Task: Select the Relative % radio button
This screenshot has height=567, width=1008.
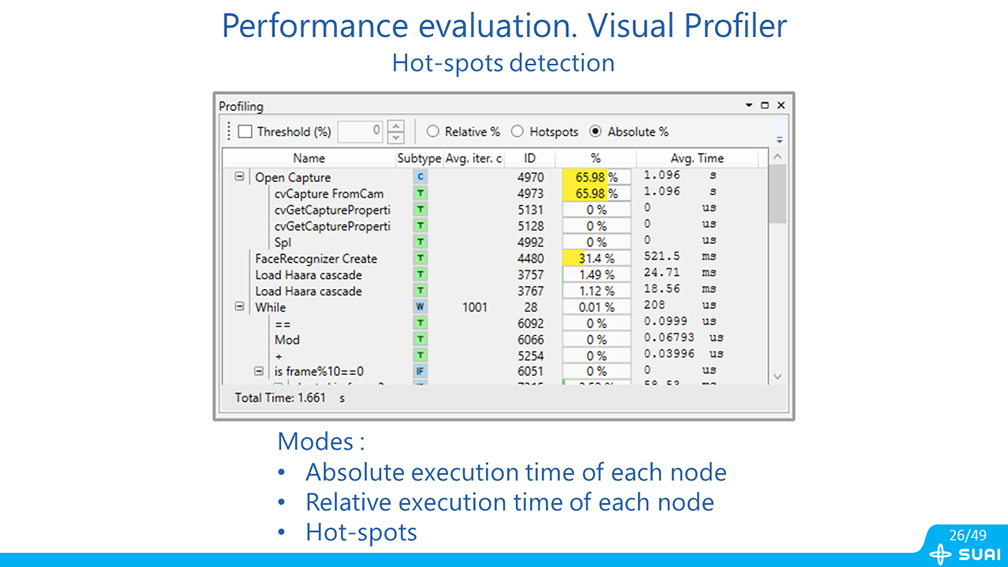Action: tap(433, 132)
